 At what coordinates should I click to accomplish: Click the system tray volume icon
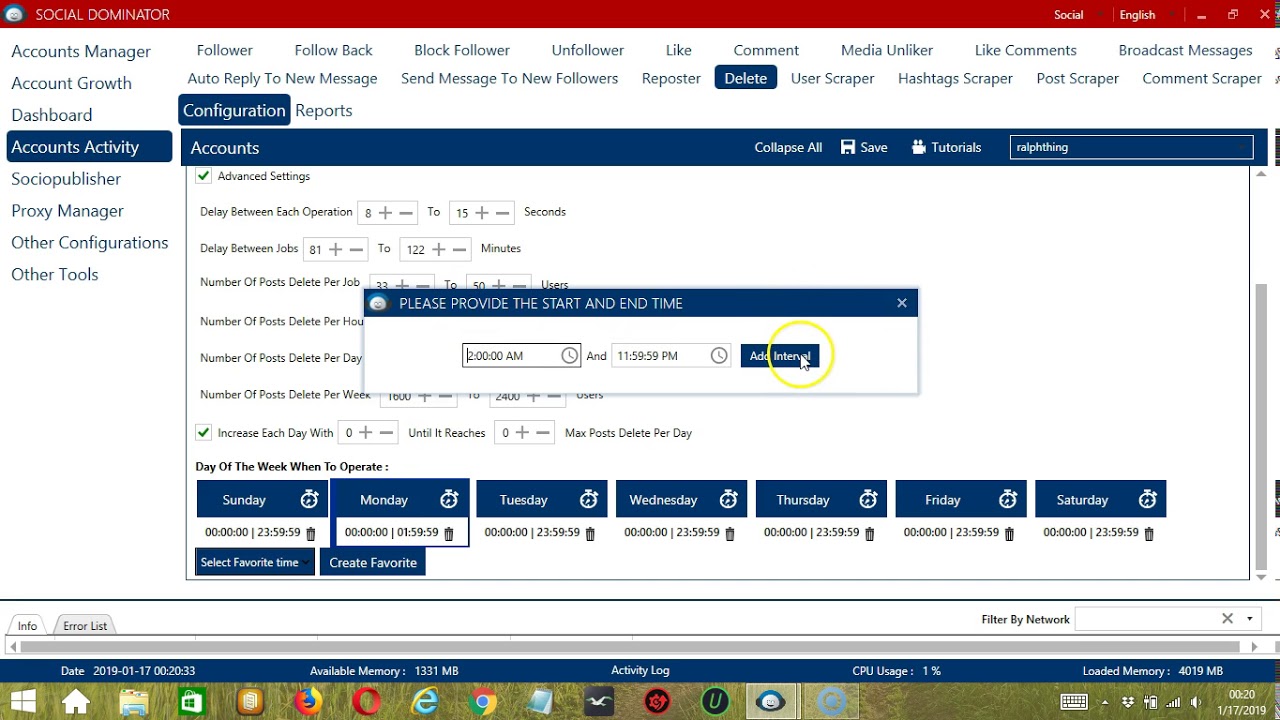(1196, 702)
